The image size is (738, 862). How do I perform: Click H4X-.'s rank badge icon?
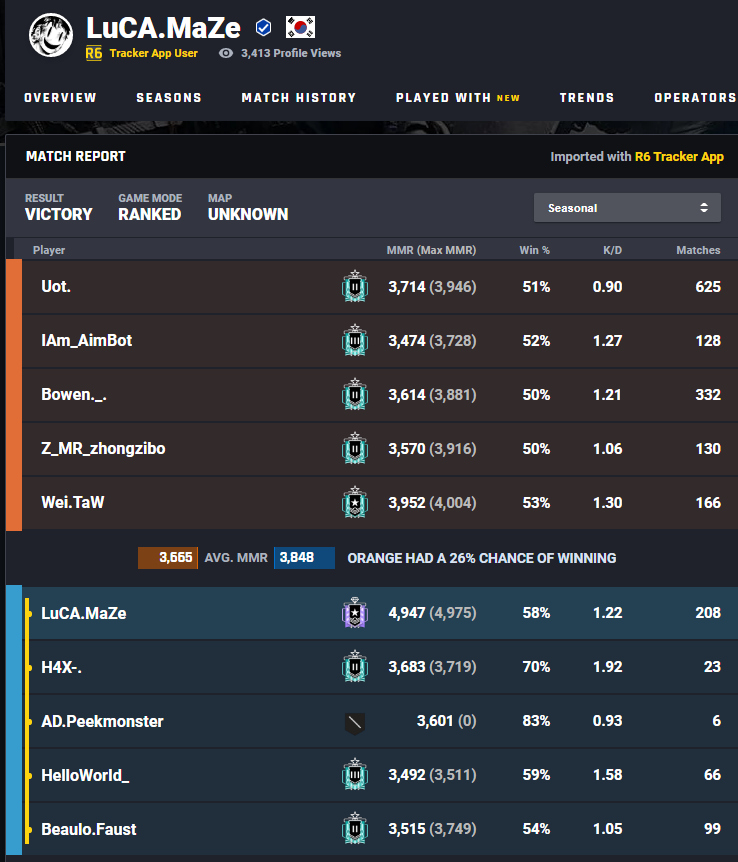(x=355, y=666)
